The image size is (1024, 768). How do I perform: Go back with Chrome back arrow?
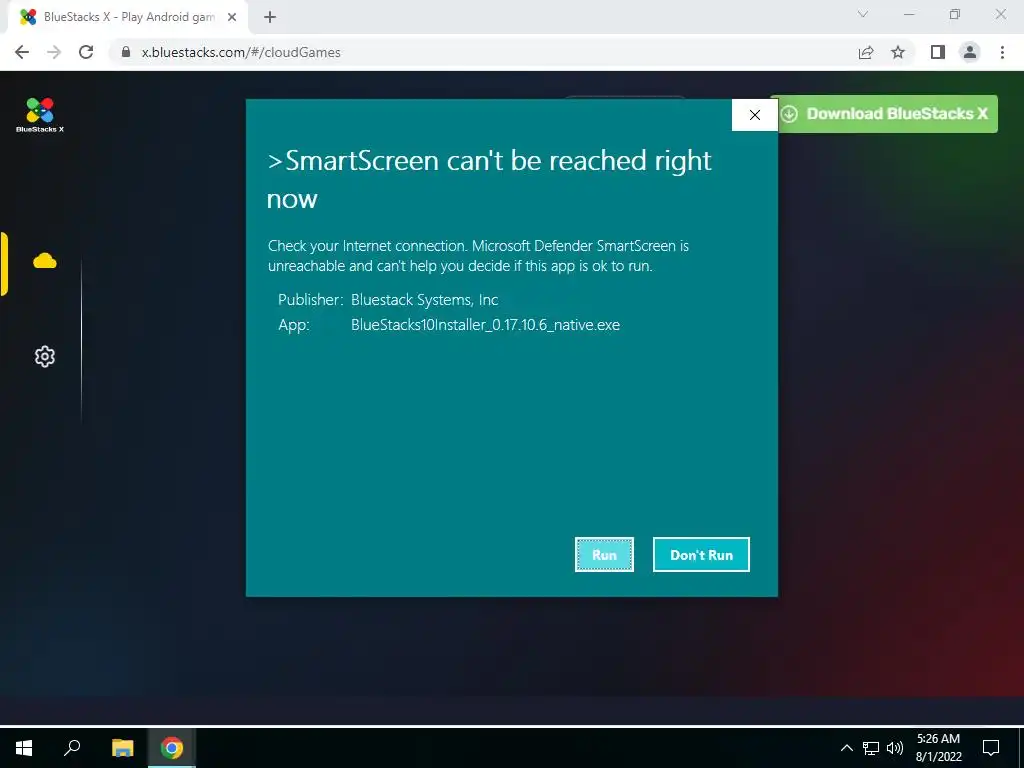point(22,52)
